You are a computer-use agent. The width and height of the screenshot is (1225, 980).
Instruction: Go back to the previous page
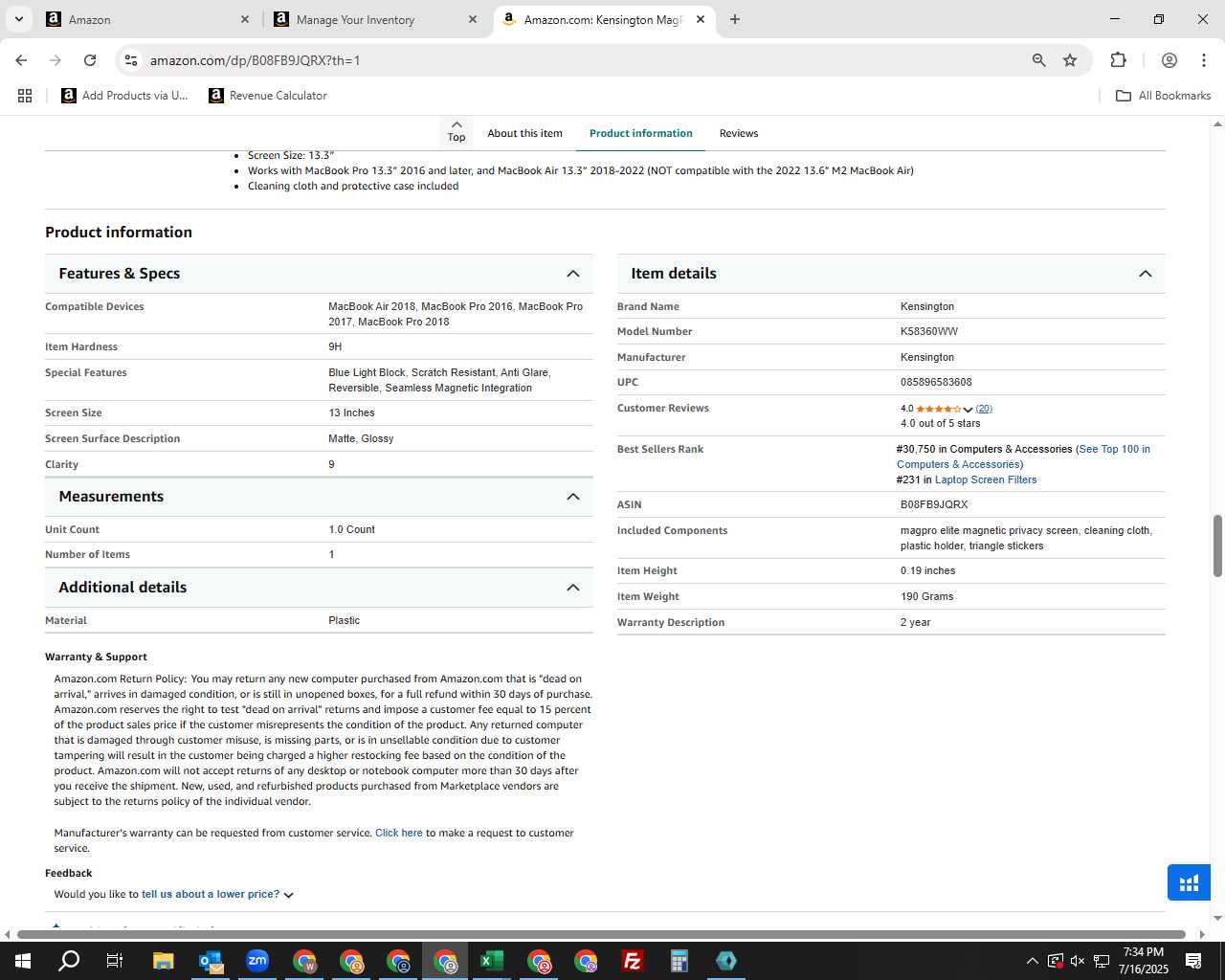pos(21,60)
